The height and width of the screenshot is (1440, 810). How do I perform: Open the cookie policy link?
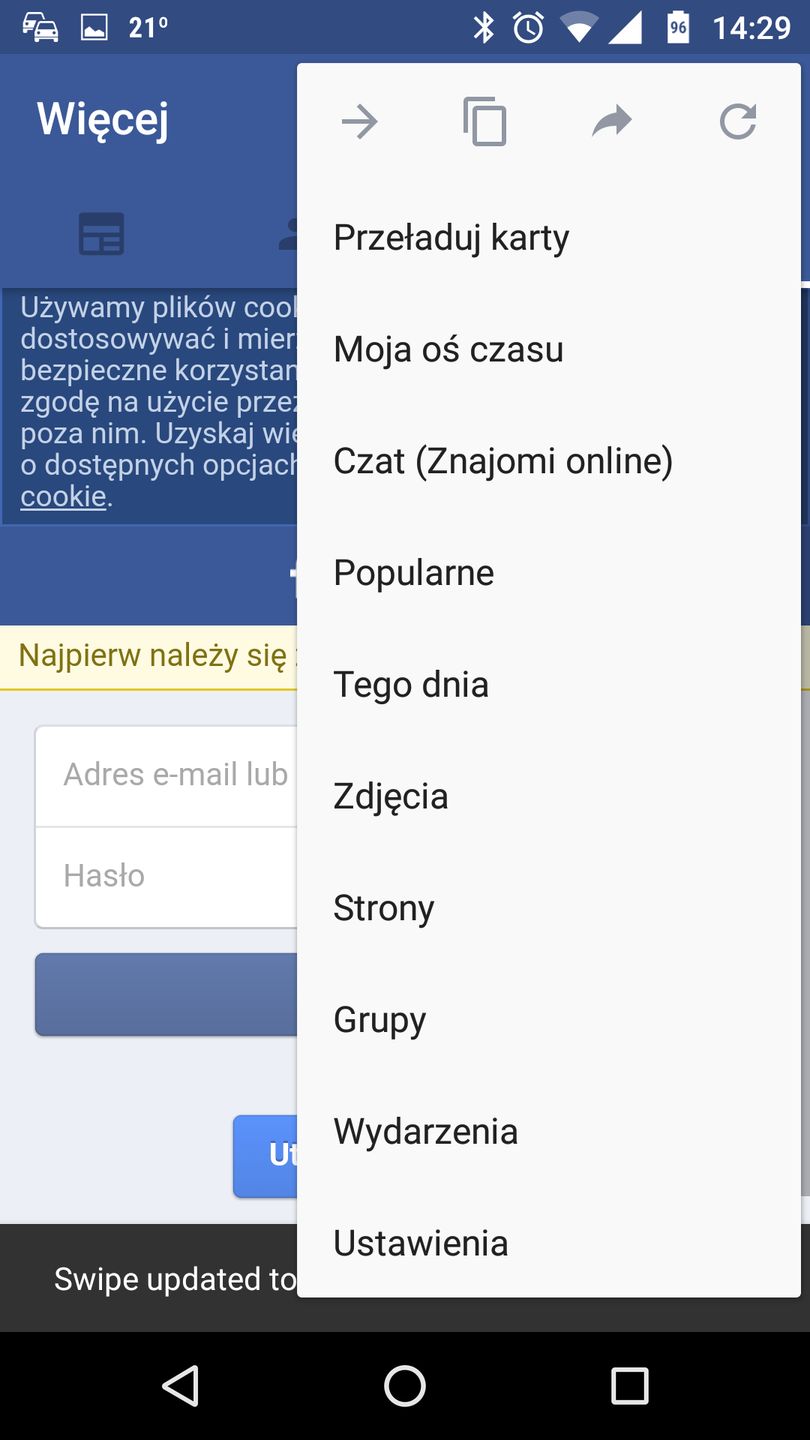[63, 495]
